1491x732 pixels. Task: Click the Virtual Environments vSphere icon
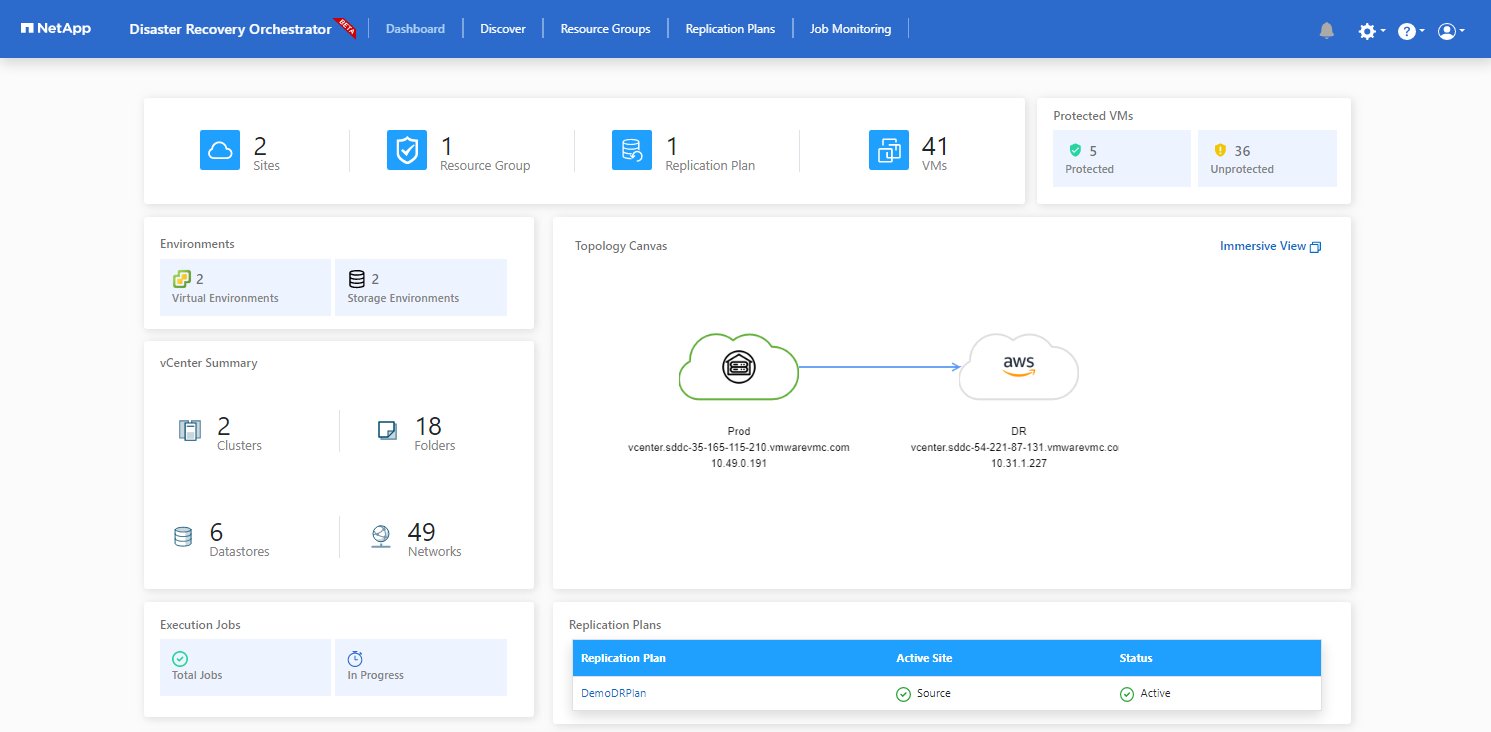point(181,279)
